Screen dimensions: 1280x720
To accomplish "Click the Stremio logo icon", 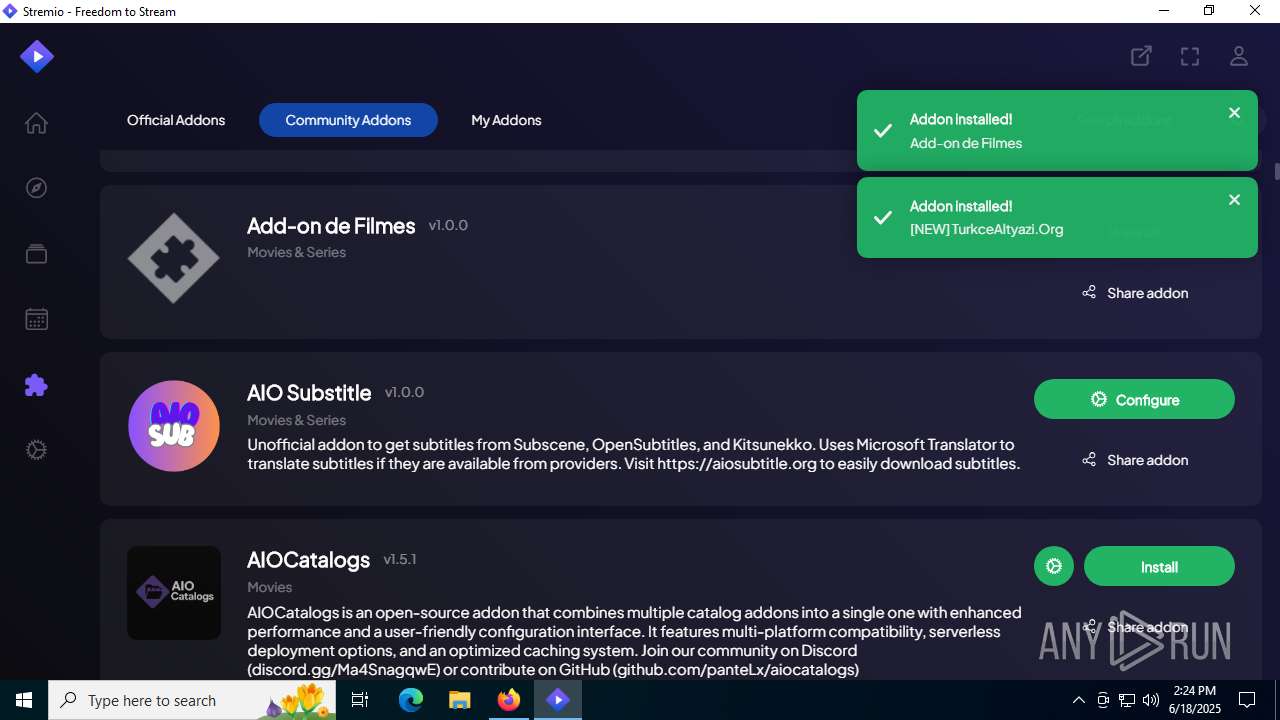I will click(37, 56).
